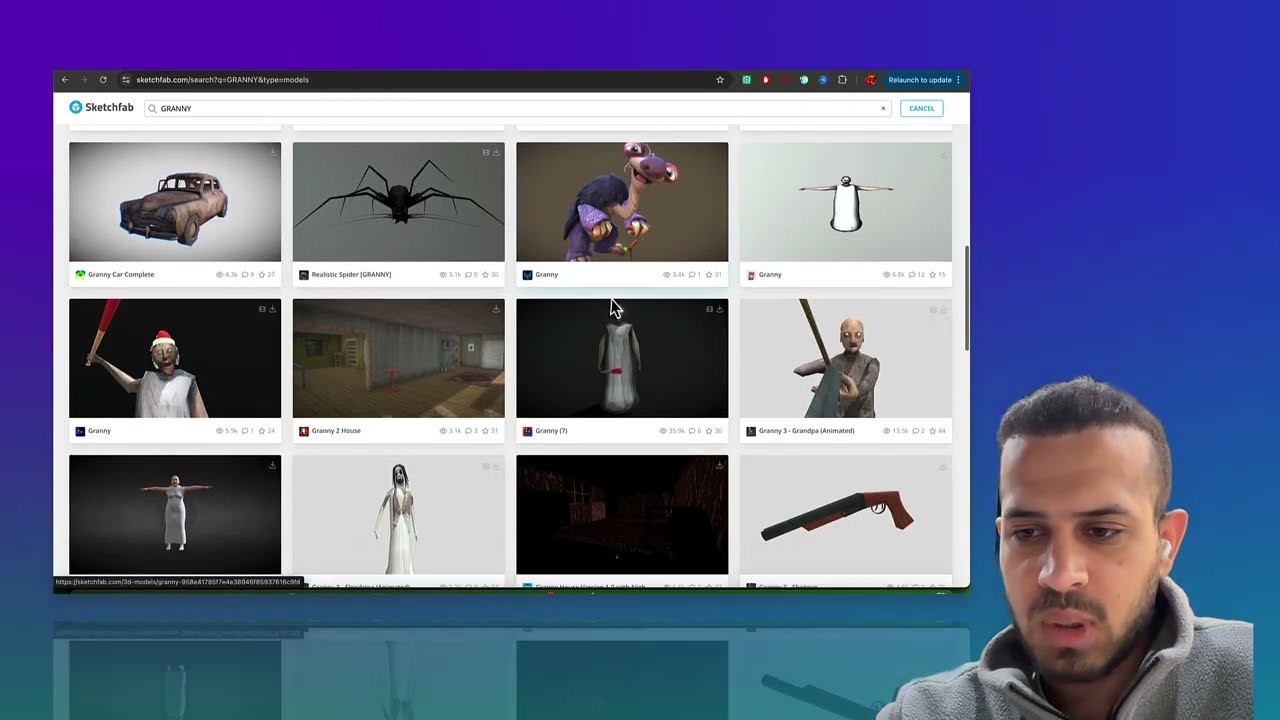
Task: Click the Granny (7) title
Action: 551,431
